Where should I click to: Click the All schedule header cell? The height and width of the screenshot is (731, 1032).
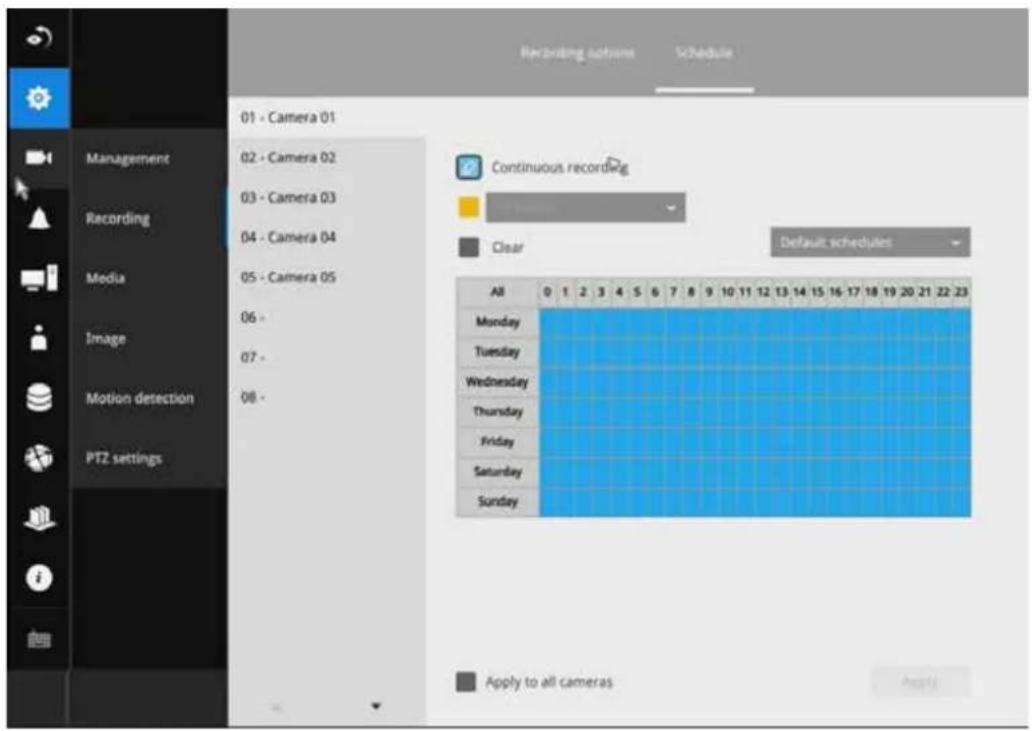point(498,291)
